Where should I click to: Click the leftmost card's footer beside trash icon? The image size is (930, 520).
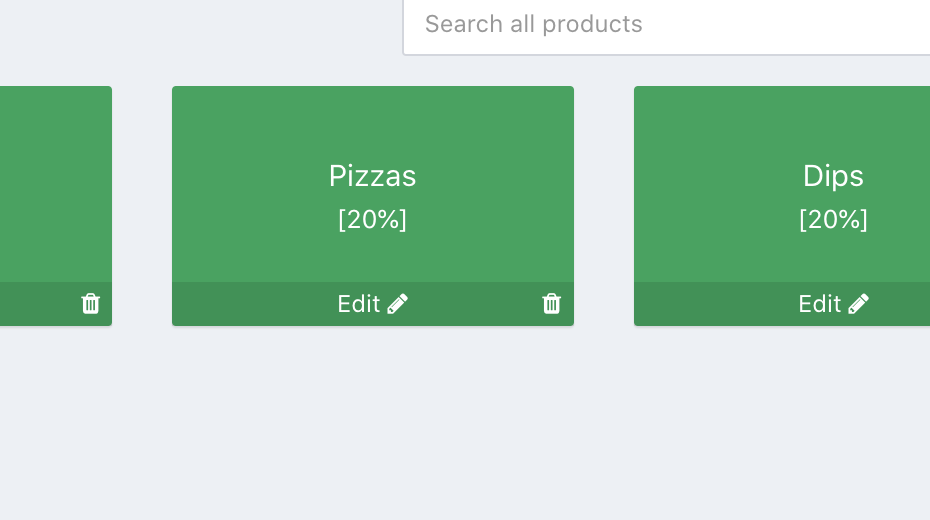[40, 304]
